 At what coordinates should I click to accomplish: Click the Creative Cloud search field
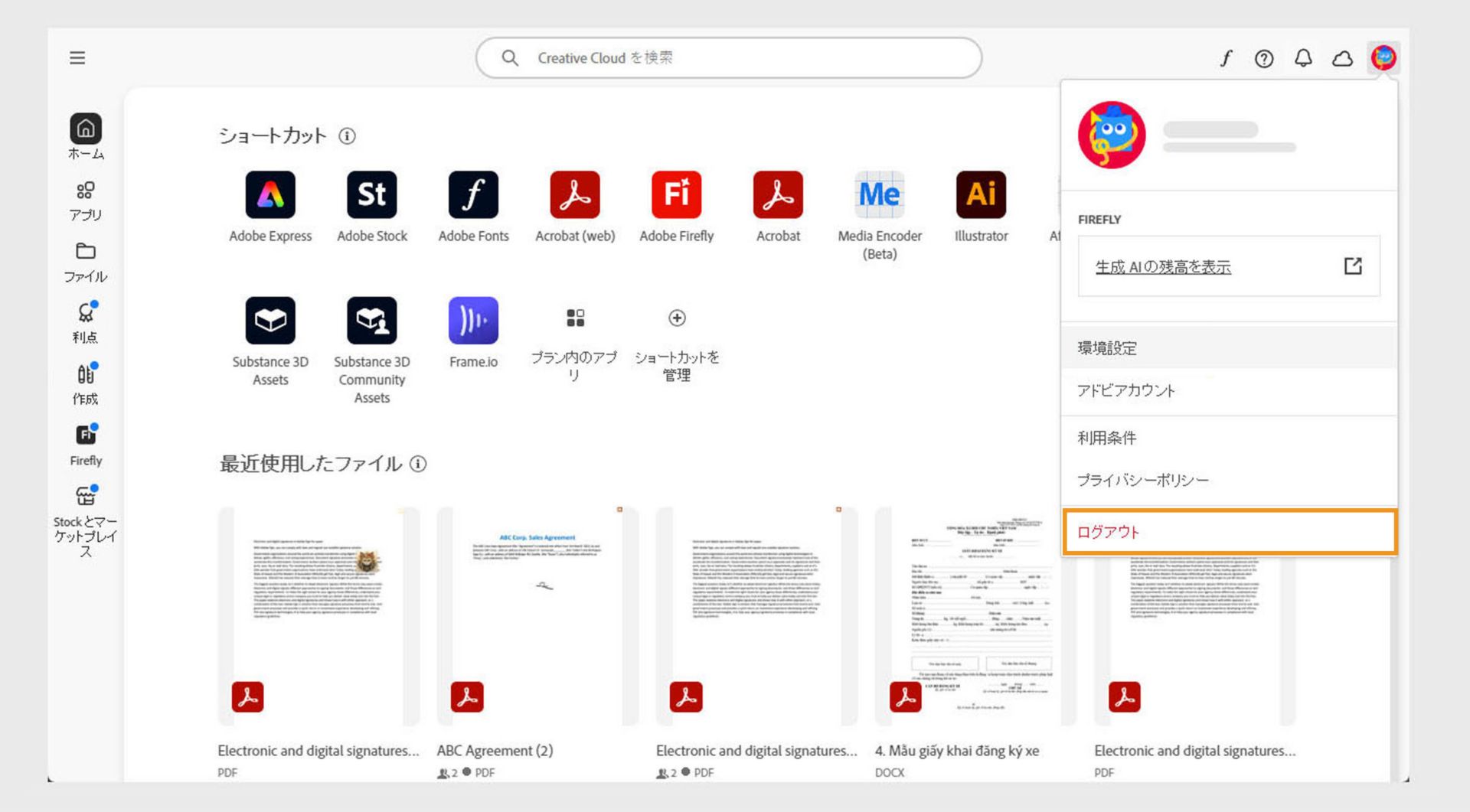[728, 58]
